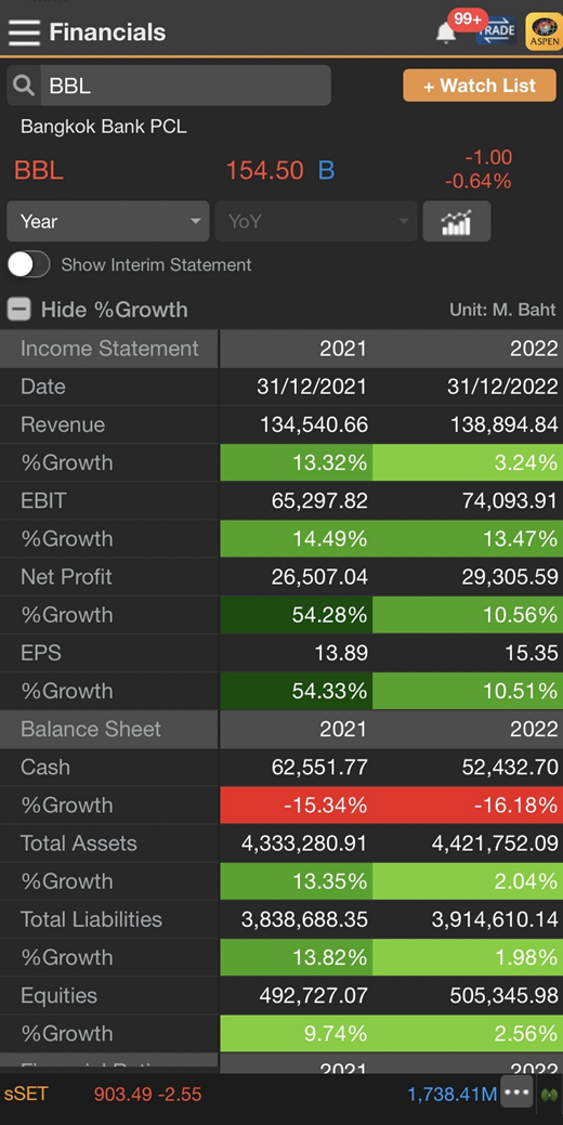Click Equities 2021 value 492,727.07
This screenshot has height=1125, width=563.
[313, 995]
